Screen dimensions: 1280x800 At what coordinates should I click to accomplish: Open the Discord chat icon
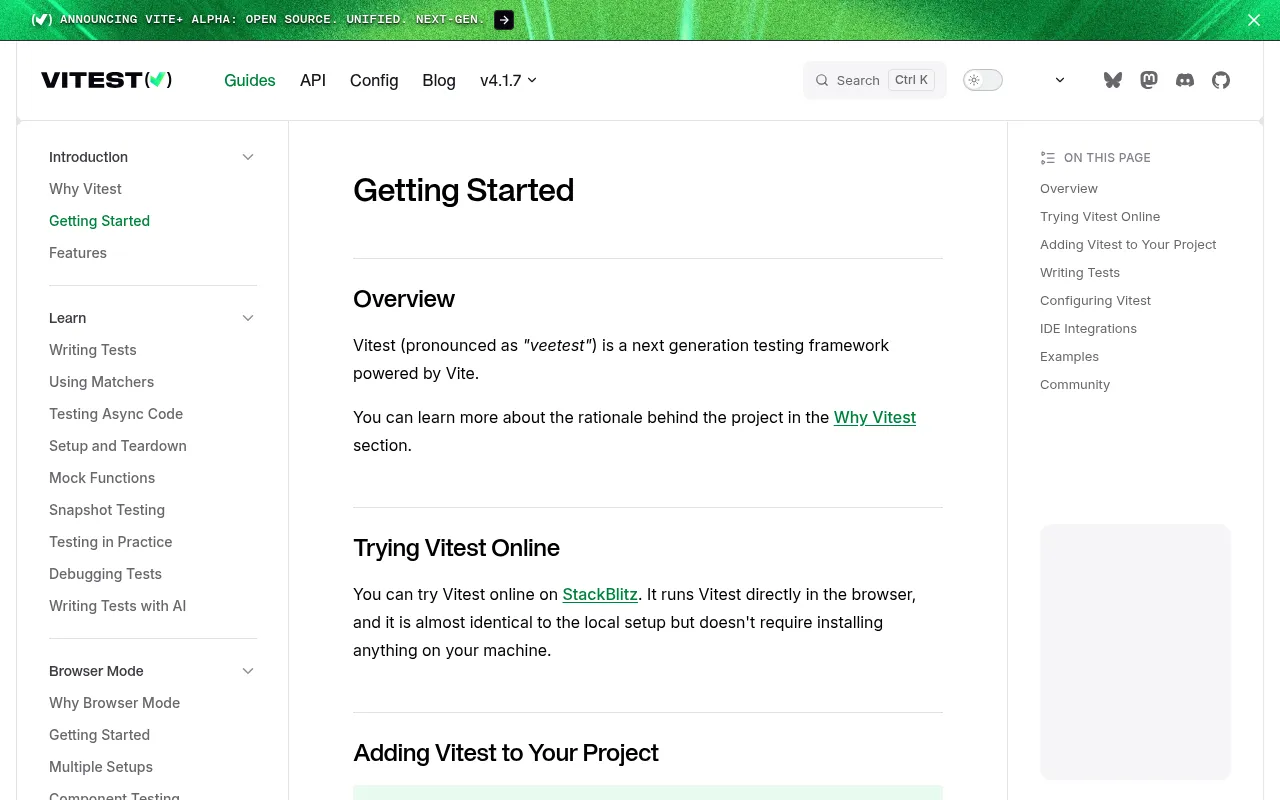(x=1185, y=80)
